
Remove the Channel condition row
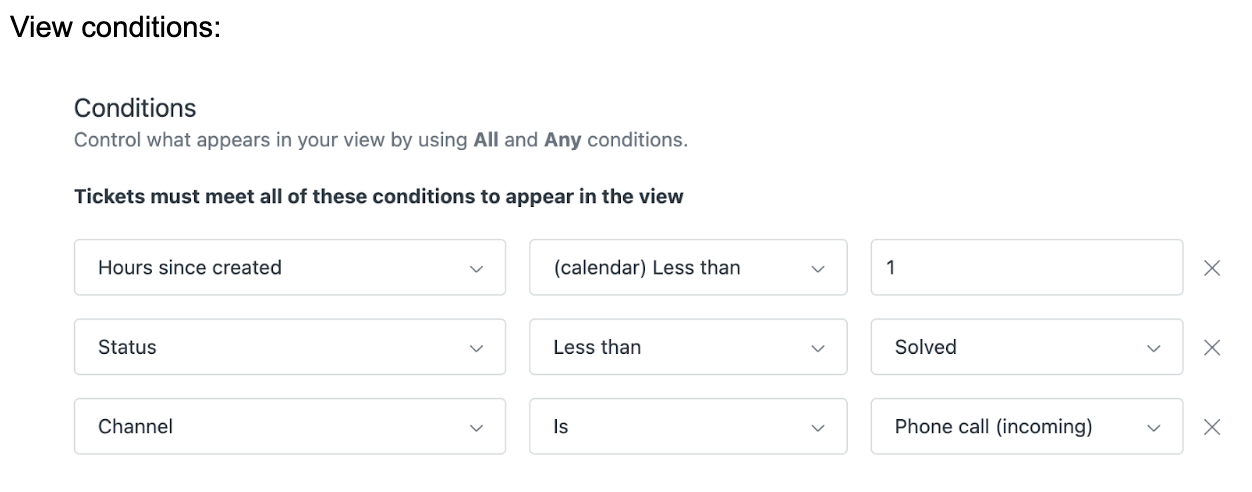(x=1212, y=427)
